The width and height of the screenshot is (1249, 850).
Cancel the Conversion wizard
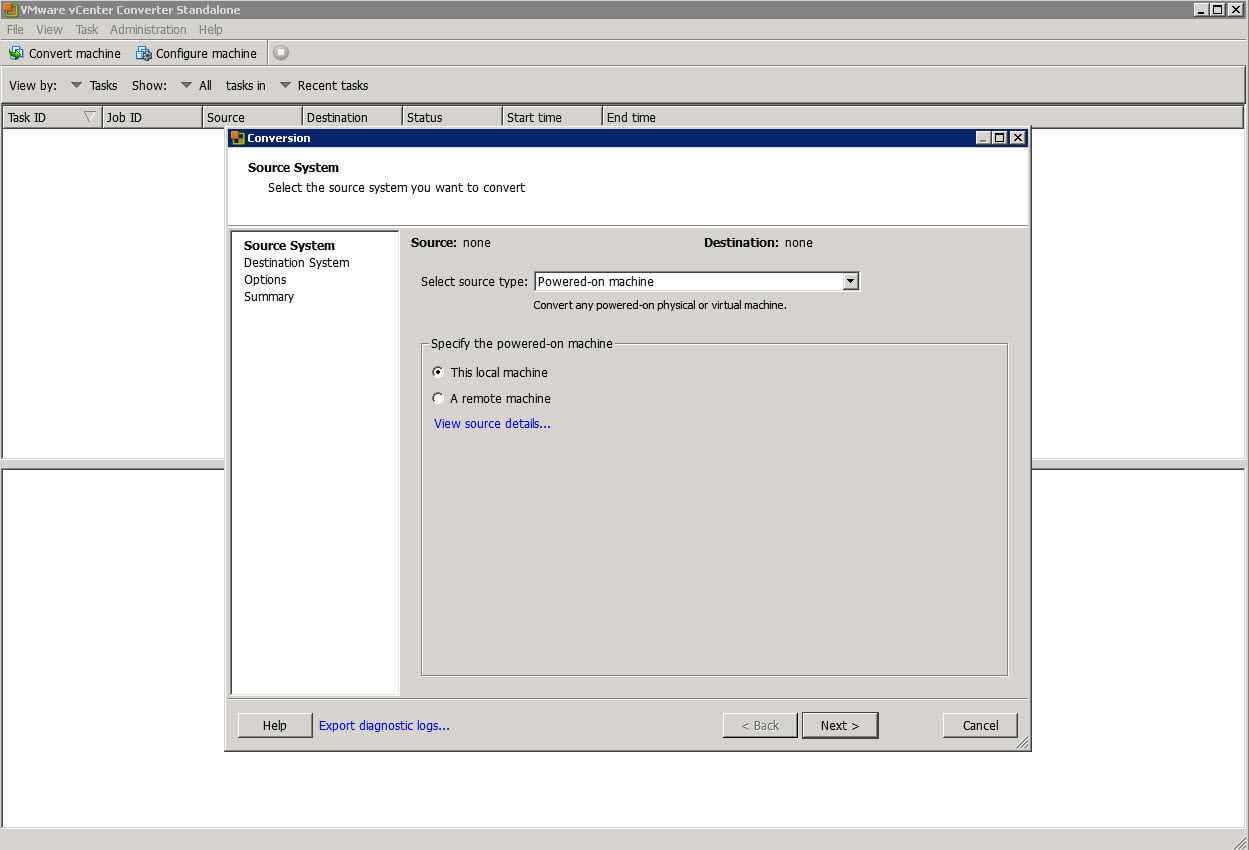(979, 726)
